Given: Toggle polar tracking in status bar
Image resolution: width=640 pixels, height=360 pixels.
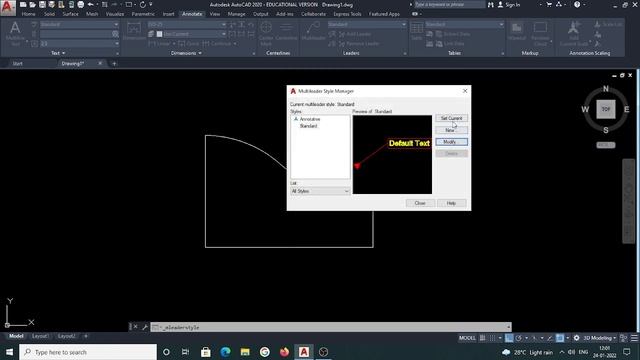Looking at the screenshot, I should click(x=519, y=338).
